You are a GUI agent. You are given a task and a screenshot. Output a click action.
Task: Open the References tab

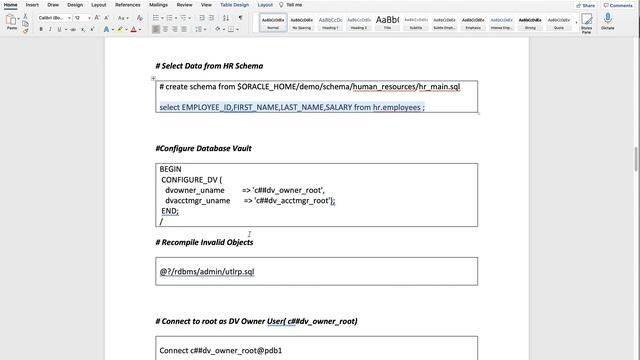pos(127,5)
